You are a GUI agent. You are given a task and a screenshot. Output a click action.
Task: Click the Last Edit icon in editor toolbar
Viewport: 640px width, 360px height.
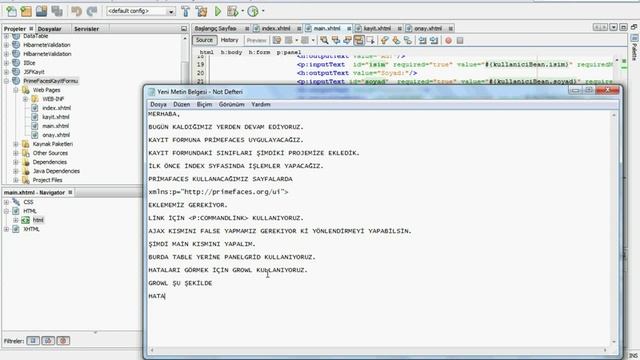[x=277, y=40]
